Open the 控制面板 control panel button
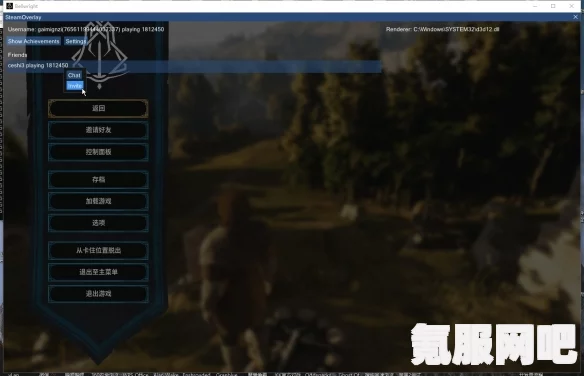The height and width of the screenshot is (376, 584). tap(98, 152)
